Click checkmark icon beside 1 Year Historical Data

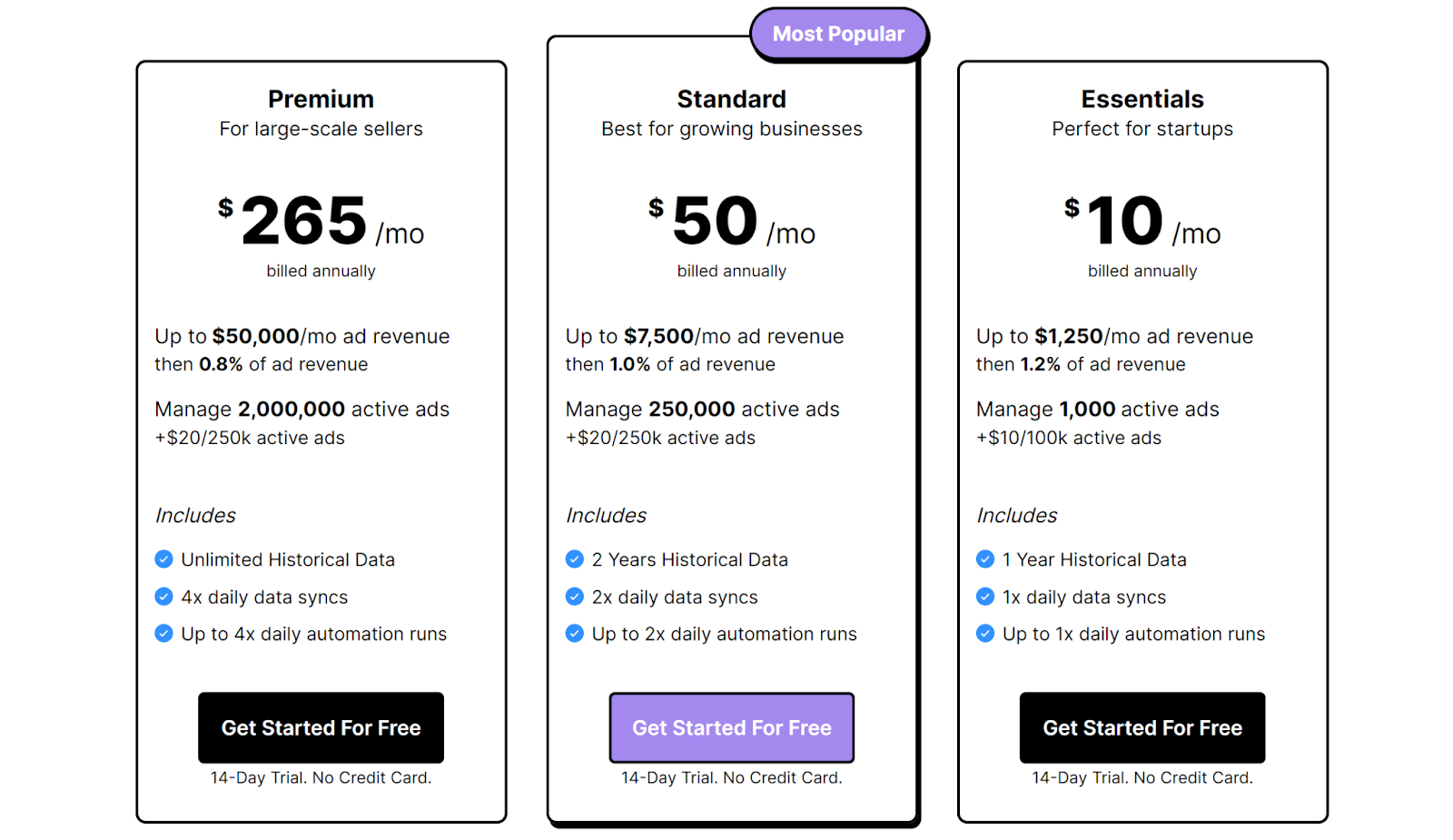pos(985,559)
